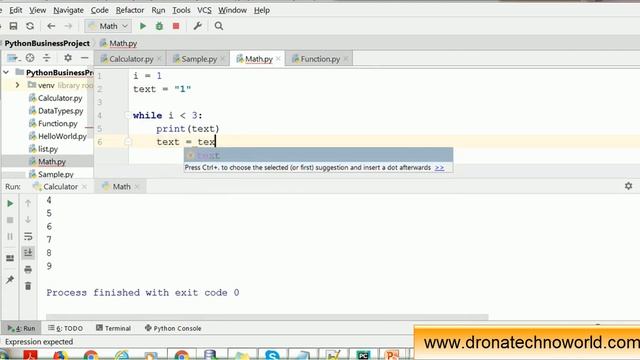Switch to Sample.py editor tab

click(x=198, y=59)
